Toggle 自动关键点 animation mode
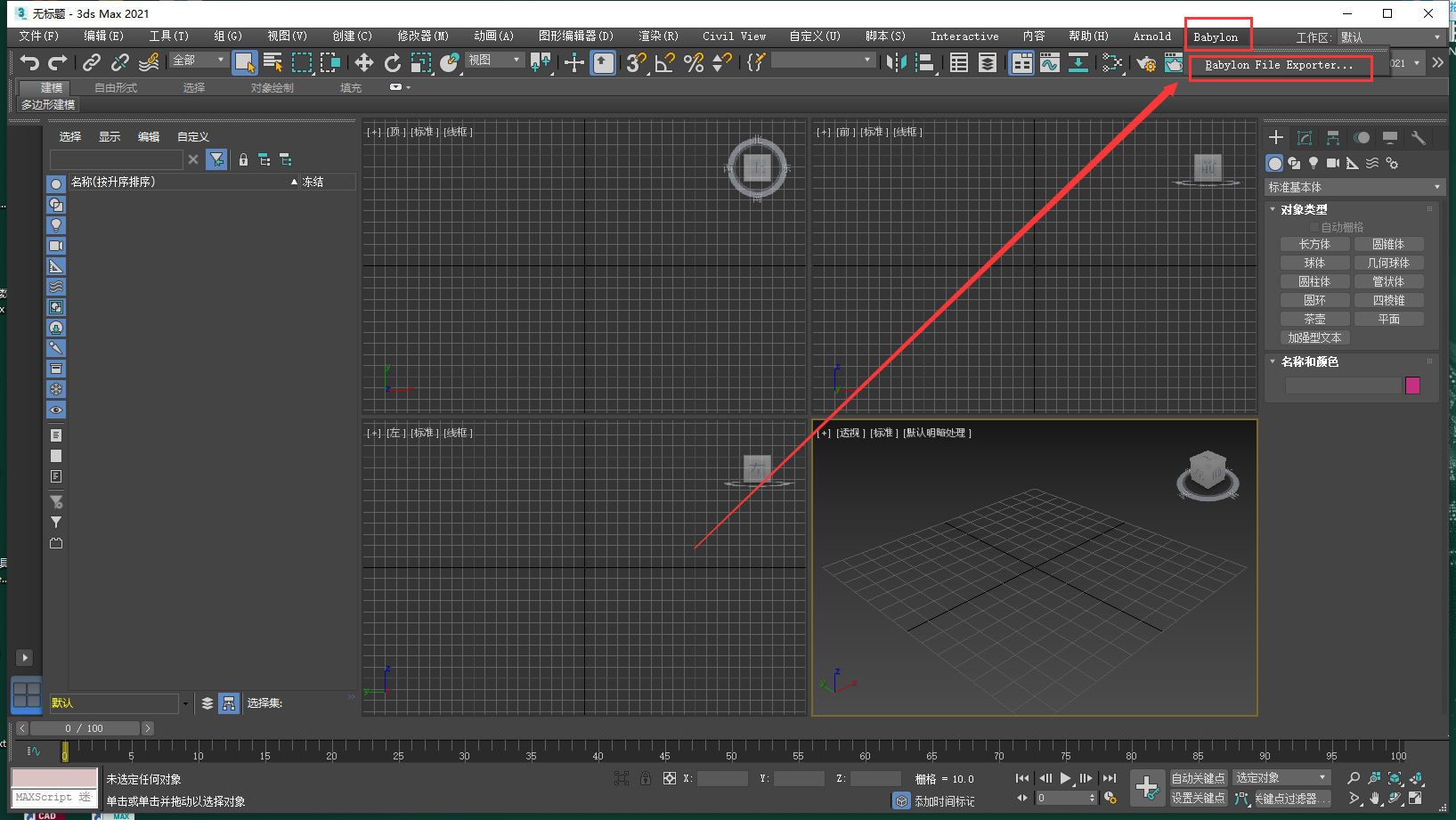The image size is (1456, 820). click(1198, 776)
